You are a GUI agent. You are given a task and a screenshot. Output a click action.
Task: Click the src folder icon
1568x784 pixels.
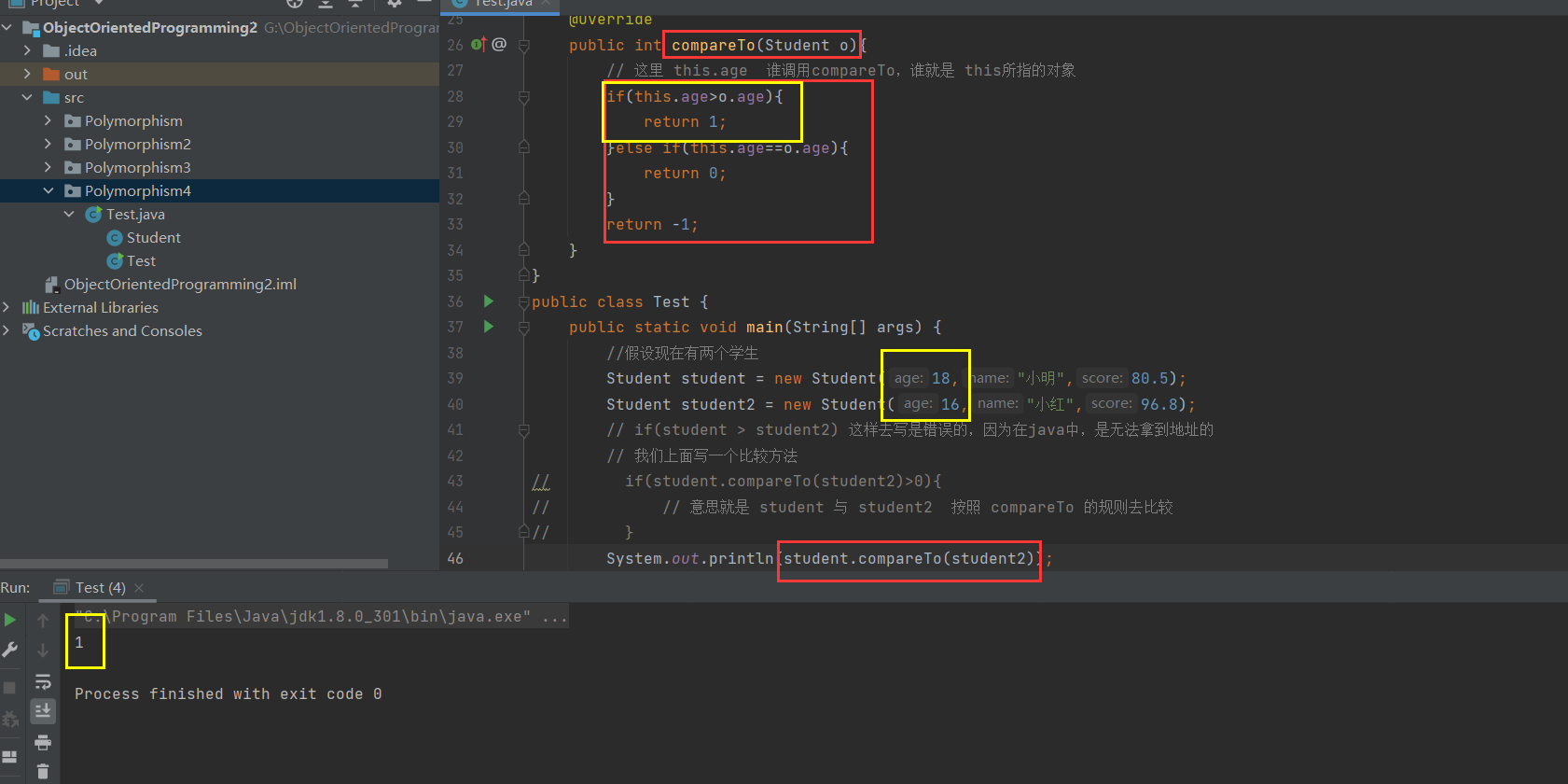[x=51, y=98]
